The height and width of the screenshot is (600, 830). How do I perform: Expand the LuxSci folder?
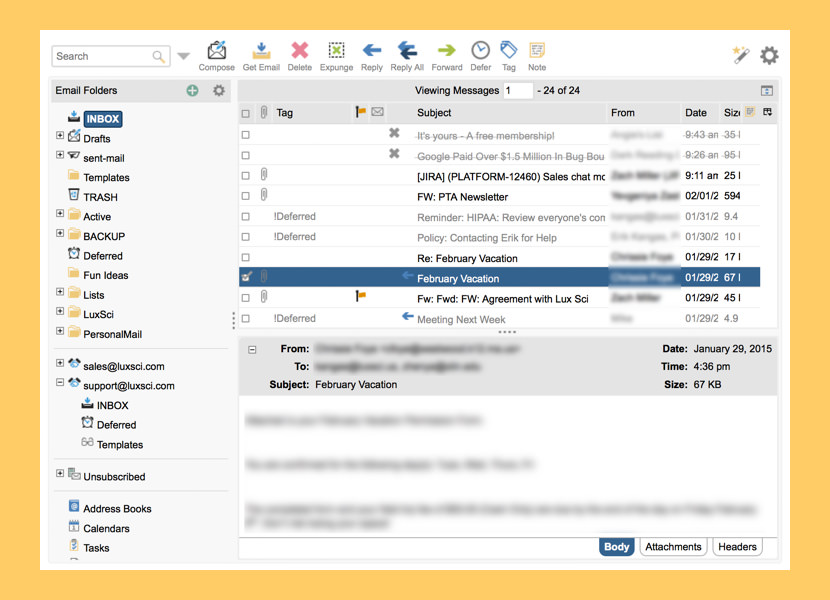click(60, 311)
